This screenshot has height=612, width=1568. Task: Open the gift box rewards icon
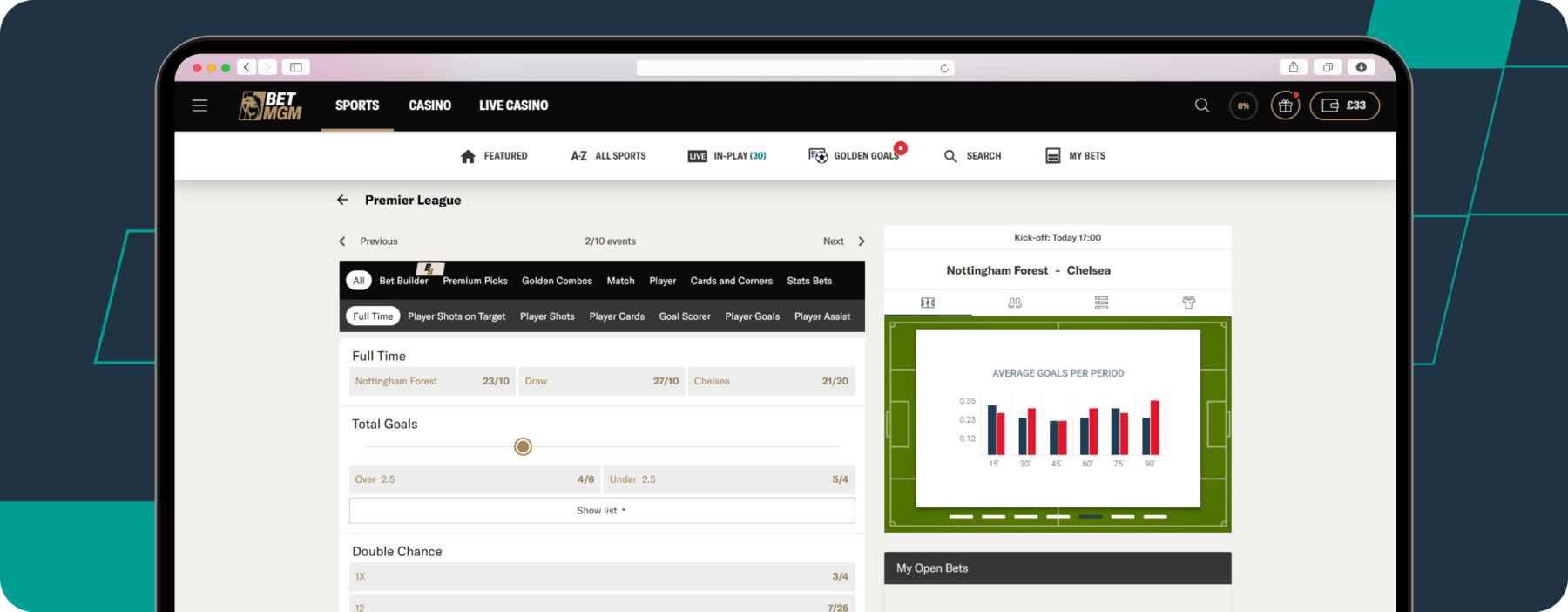[x=1285, y=105]
